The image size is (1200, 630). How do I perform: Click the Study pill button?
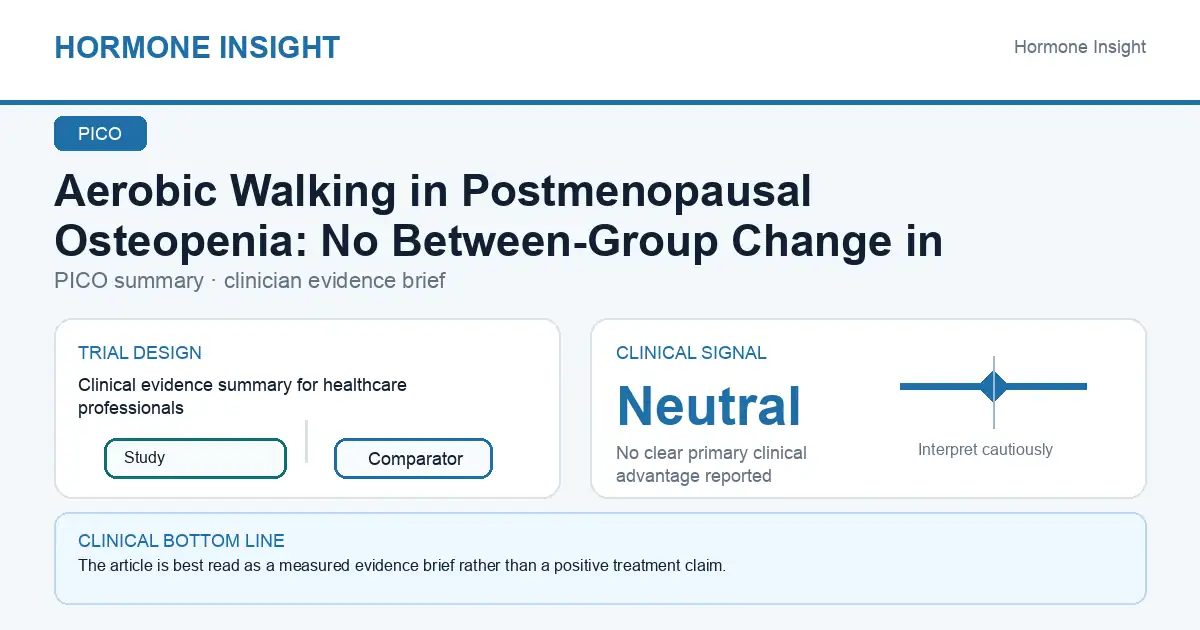(x=195, y=458)
